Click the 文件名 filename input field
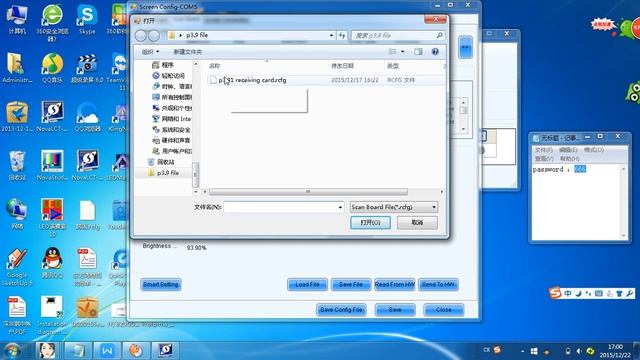Viewport: 640px width, 360px height. click(x=284, y=207)
